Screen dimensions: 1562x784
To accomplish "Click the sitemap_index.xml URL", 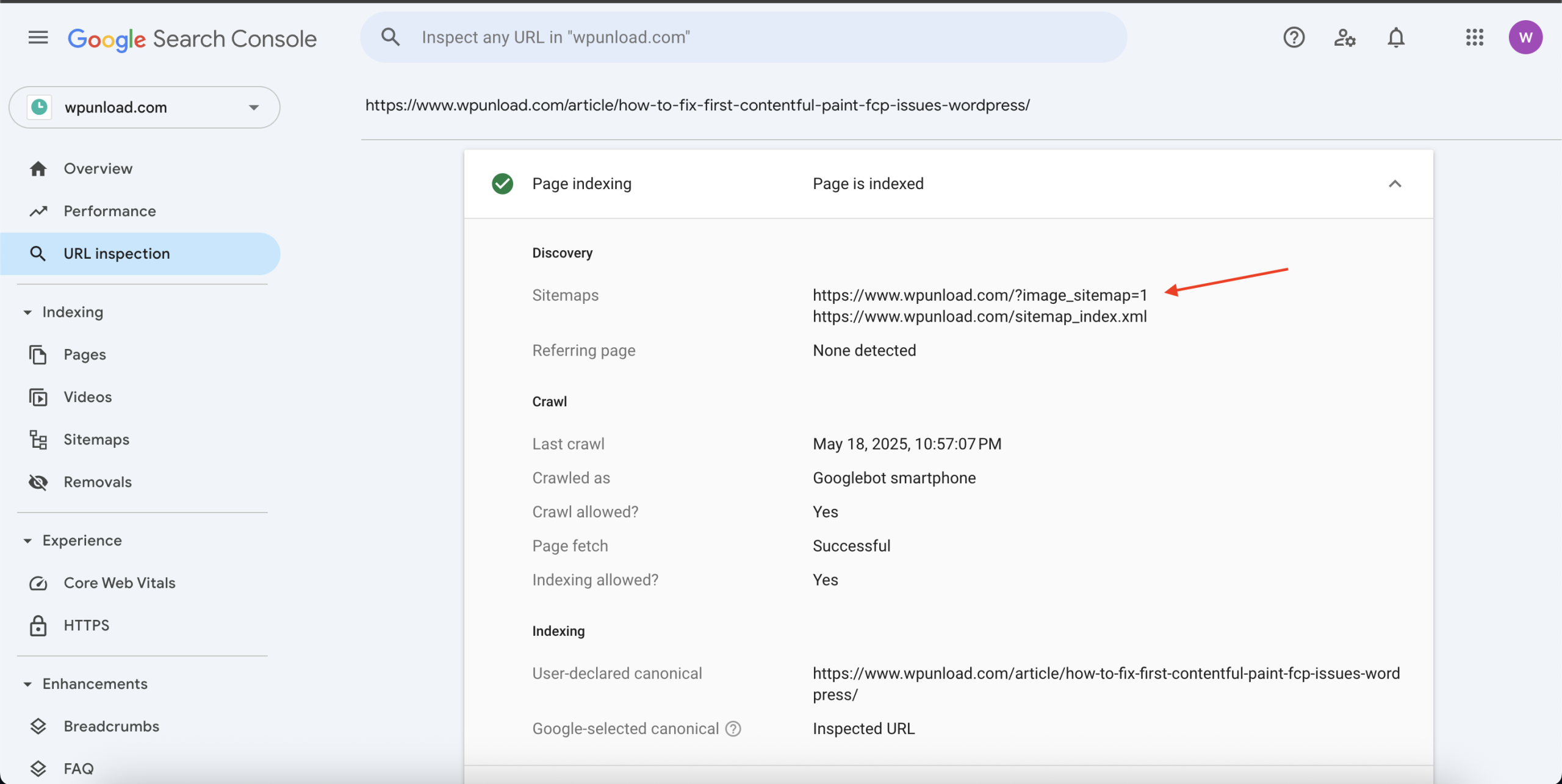I will pos(980,317).
